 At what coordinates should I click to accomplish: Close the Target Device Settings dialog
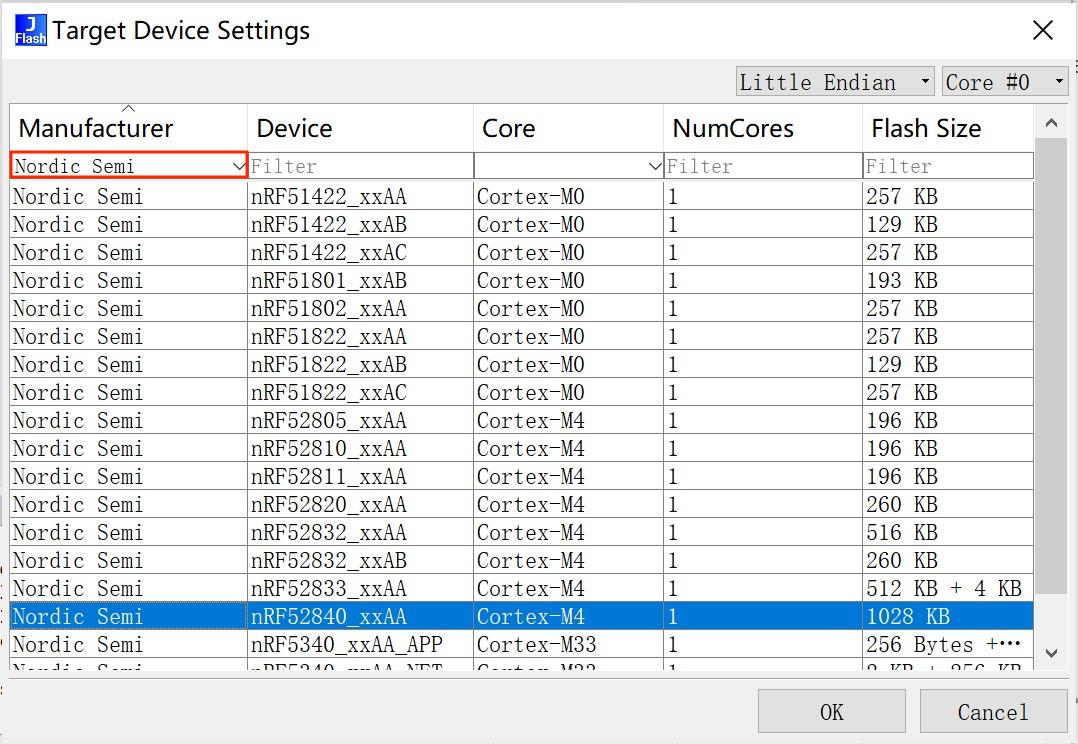(1042, 30)
